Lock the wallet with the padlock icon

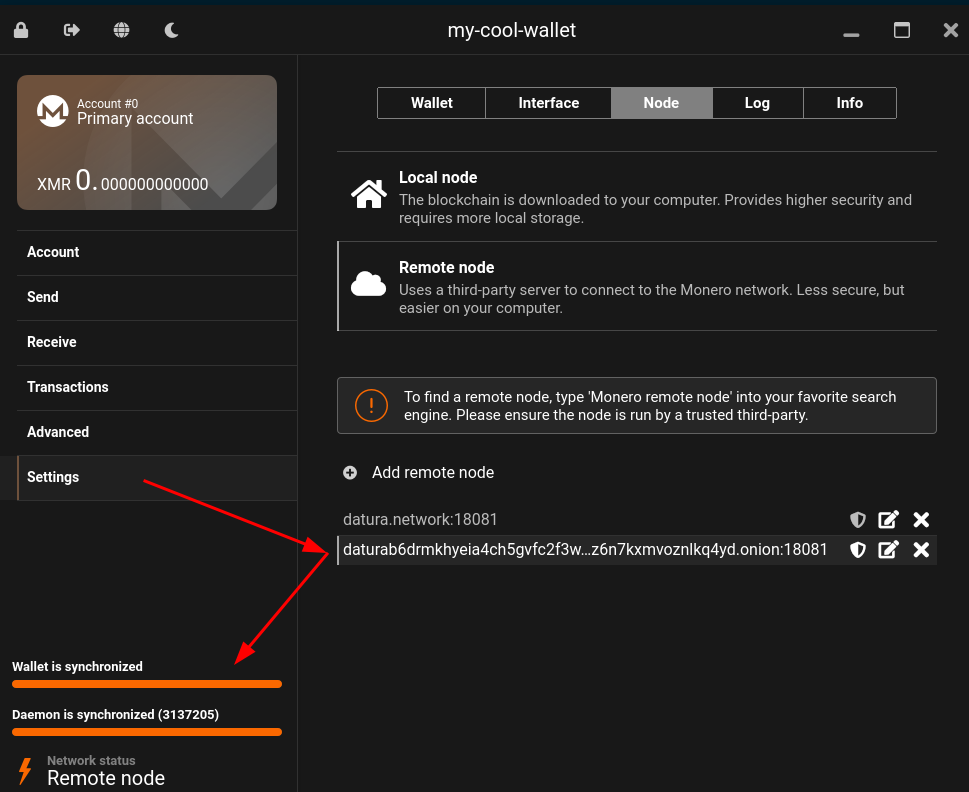(21, 30)
